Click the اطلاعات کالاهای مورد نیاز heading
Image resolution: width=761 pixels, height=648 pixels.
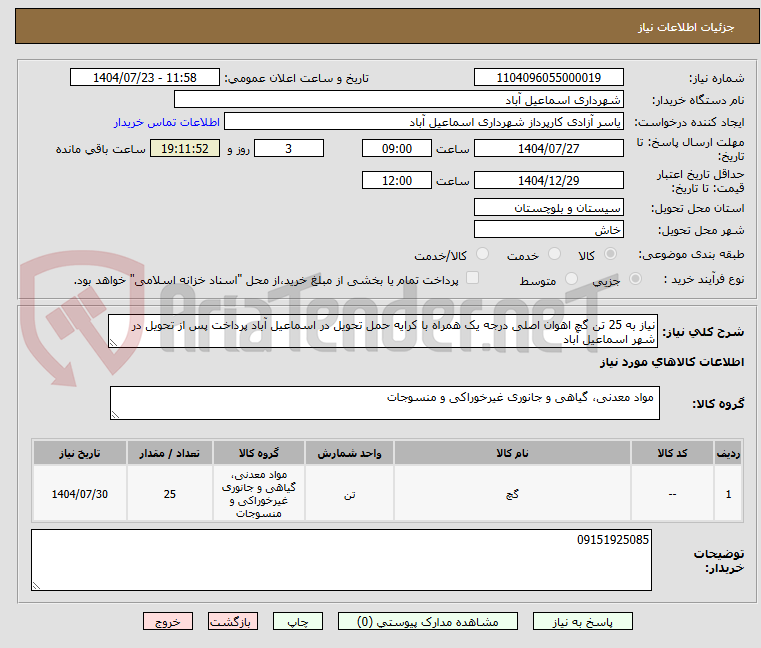pyautogui.click(x=672, y=362)
